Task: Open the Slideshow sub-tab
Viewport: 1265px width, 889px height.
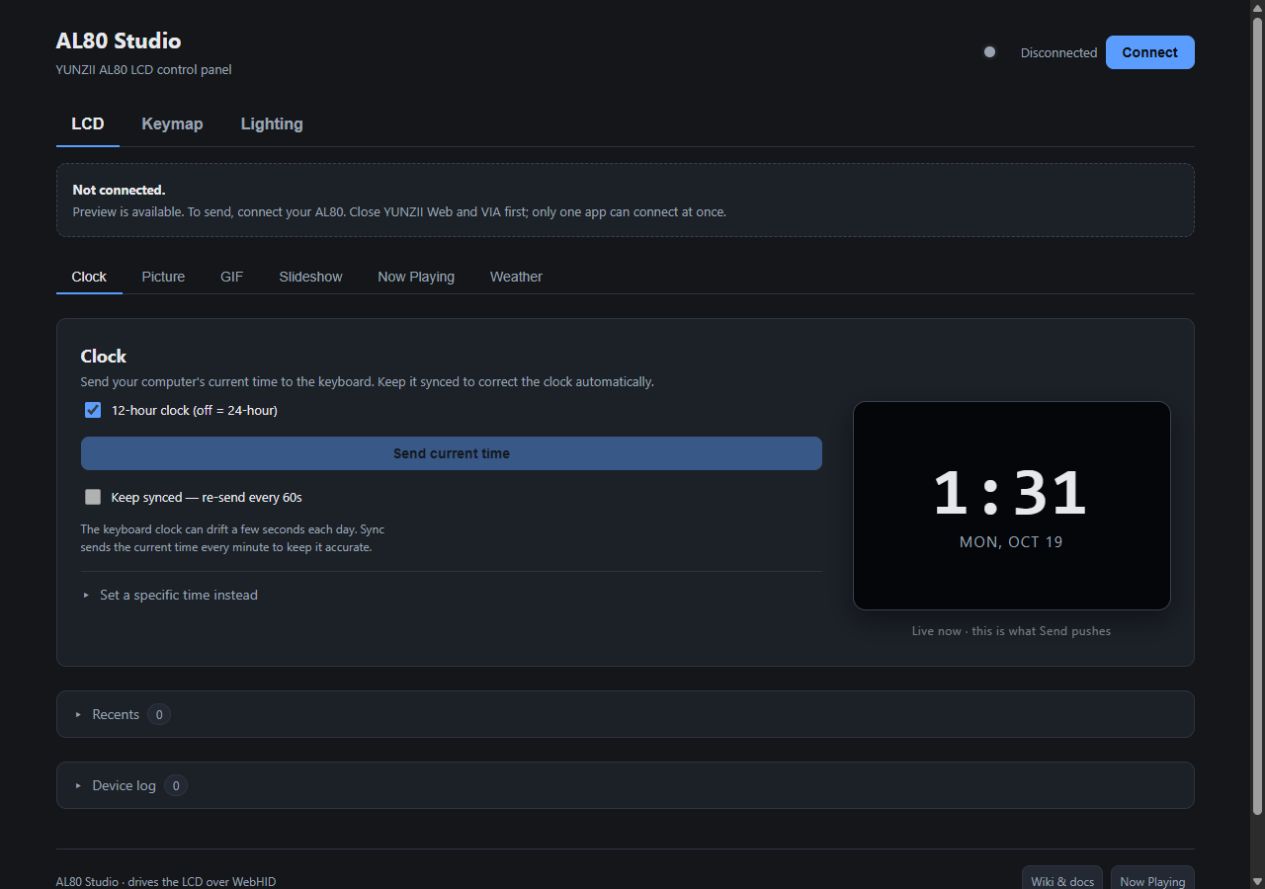Action: coord(310,277)
